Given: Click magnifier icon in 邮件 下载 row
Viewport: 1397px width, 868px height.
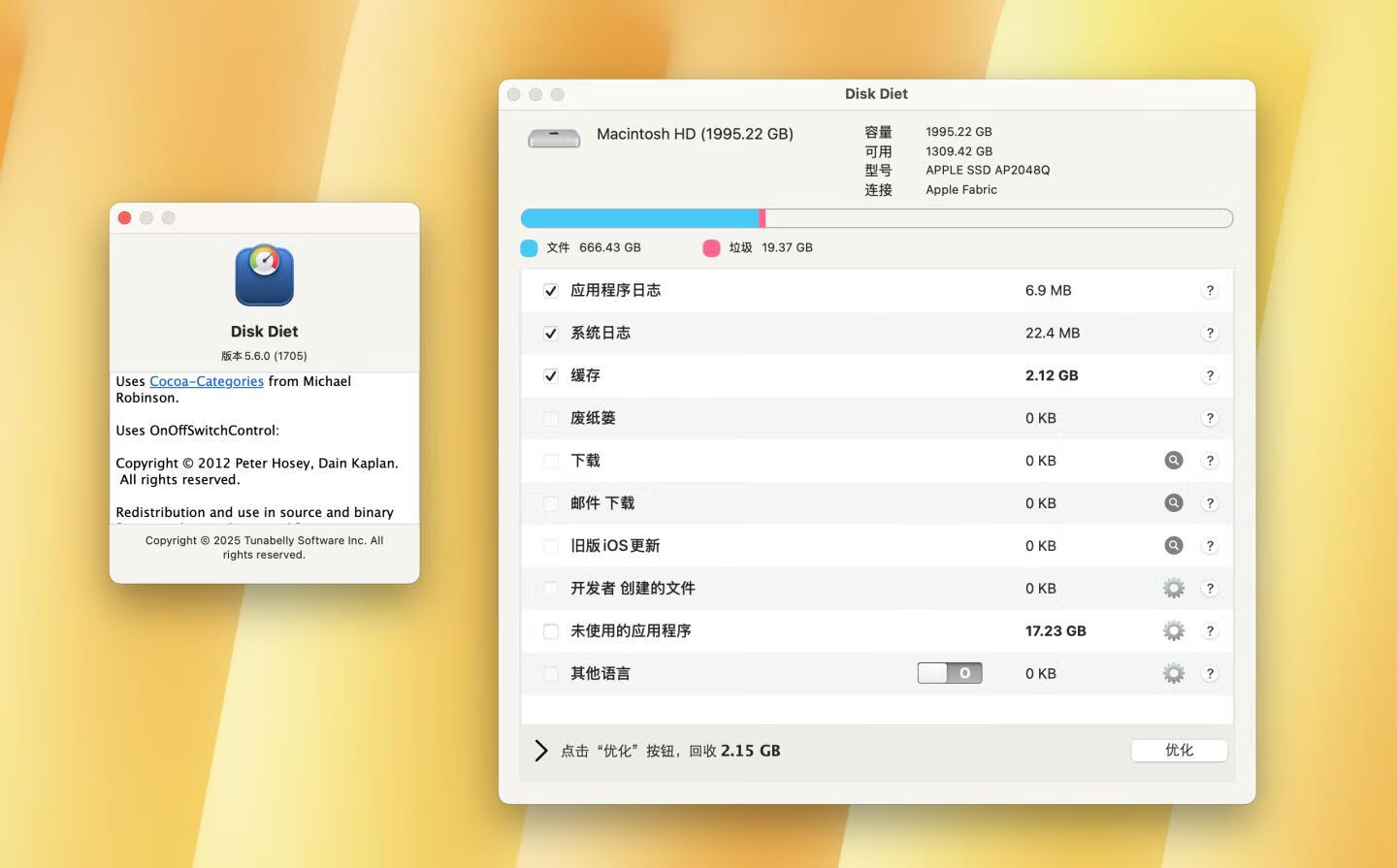Looking at the screenshot, I should point(1174,503).
